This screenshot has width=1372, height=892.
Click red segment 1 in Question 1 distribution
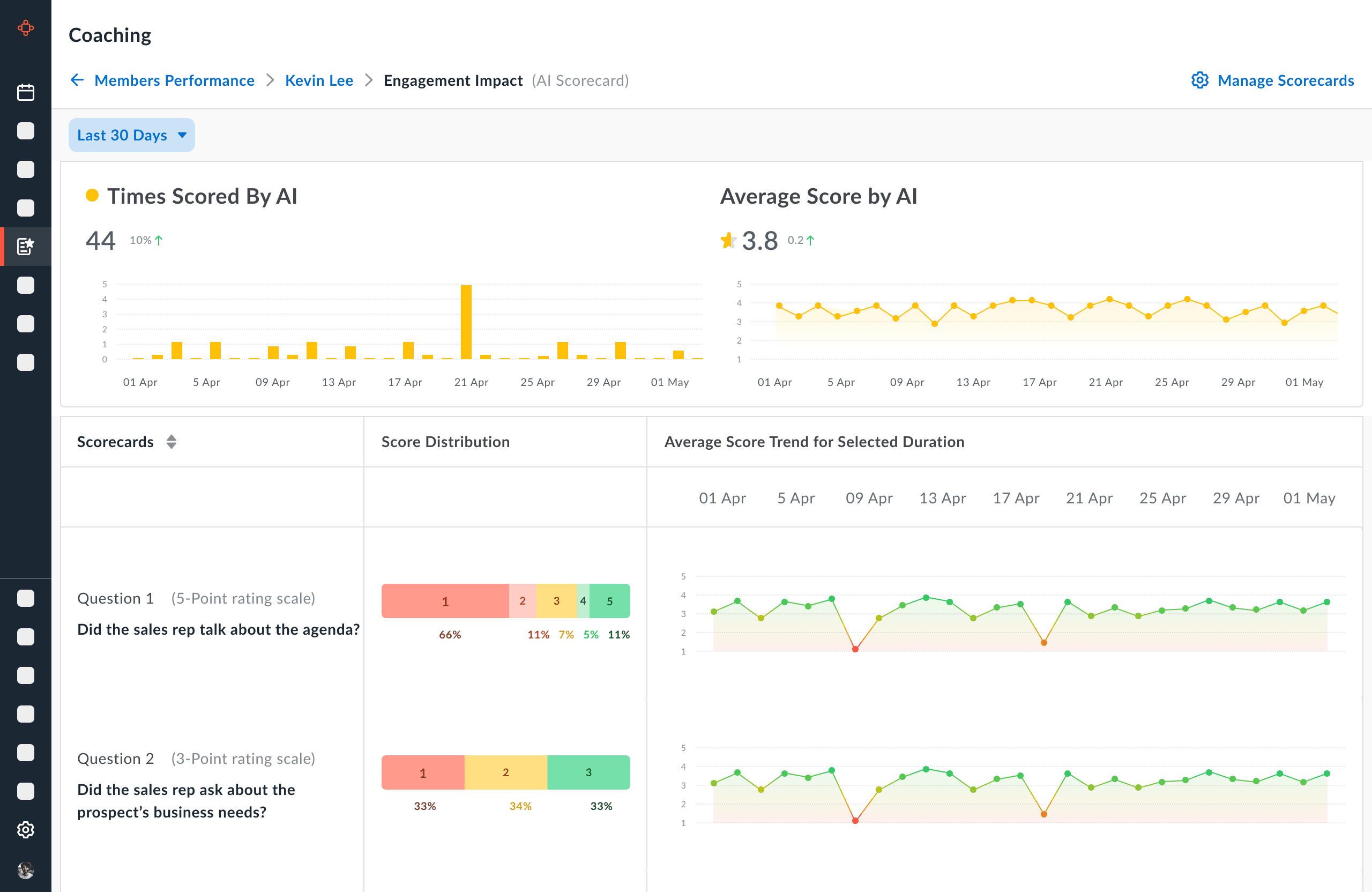coord(444,601)
